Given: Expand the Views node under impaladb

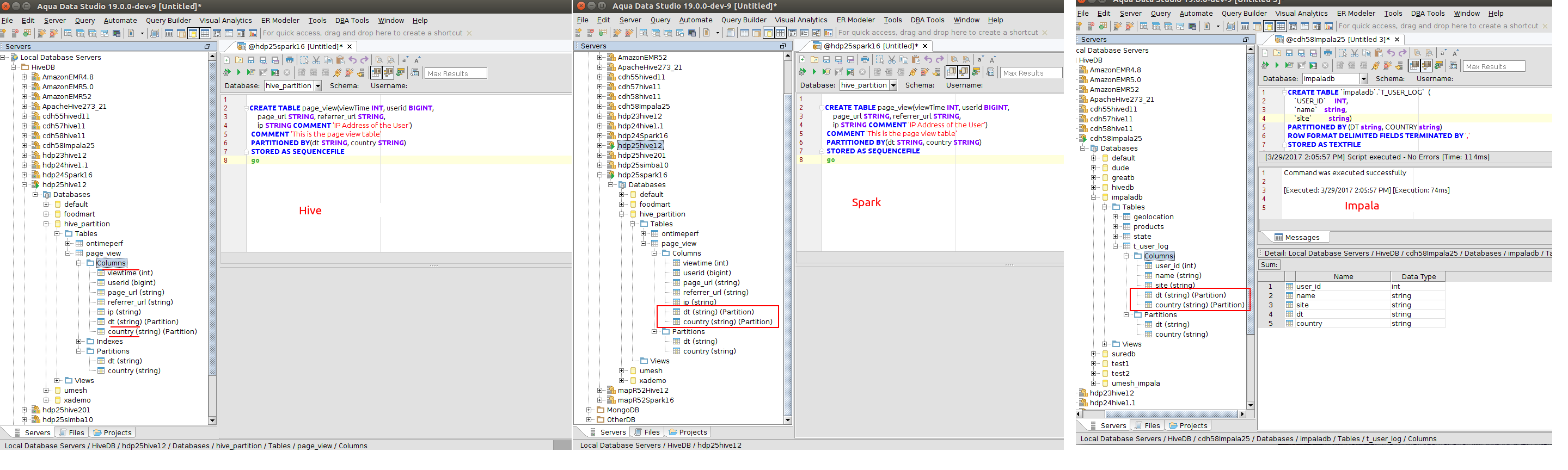Looking at the screenshot, I should (1105, 344).
